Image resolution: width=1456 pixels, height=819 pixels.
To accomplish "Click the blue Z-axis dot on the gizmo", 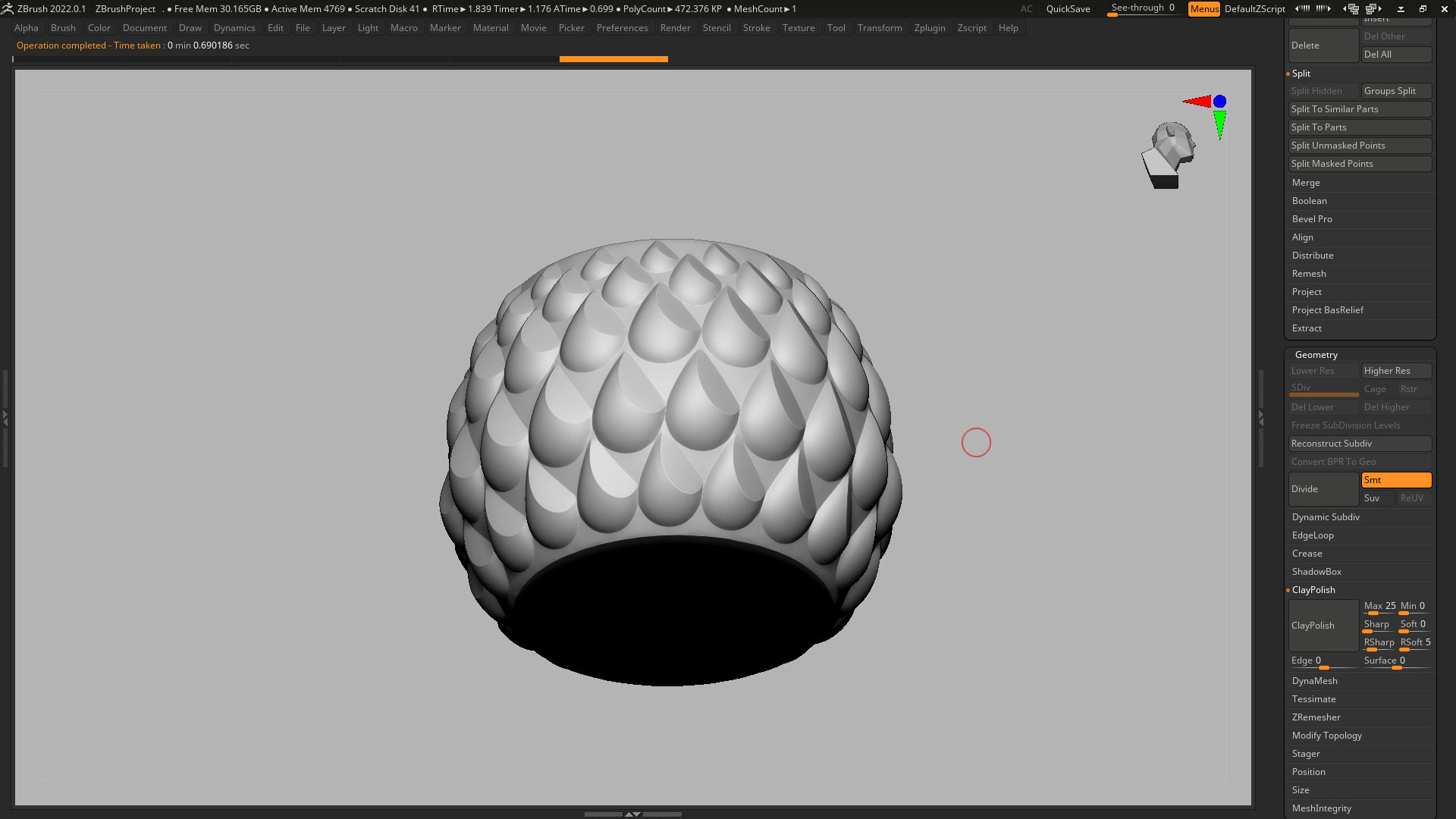I will [1219, 101].
